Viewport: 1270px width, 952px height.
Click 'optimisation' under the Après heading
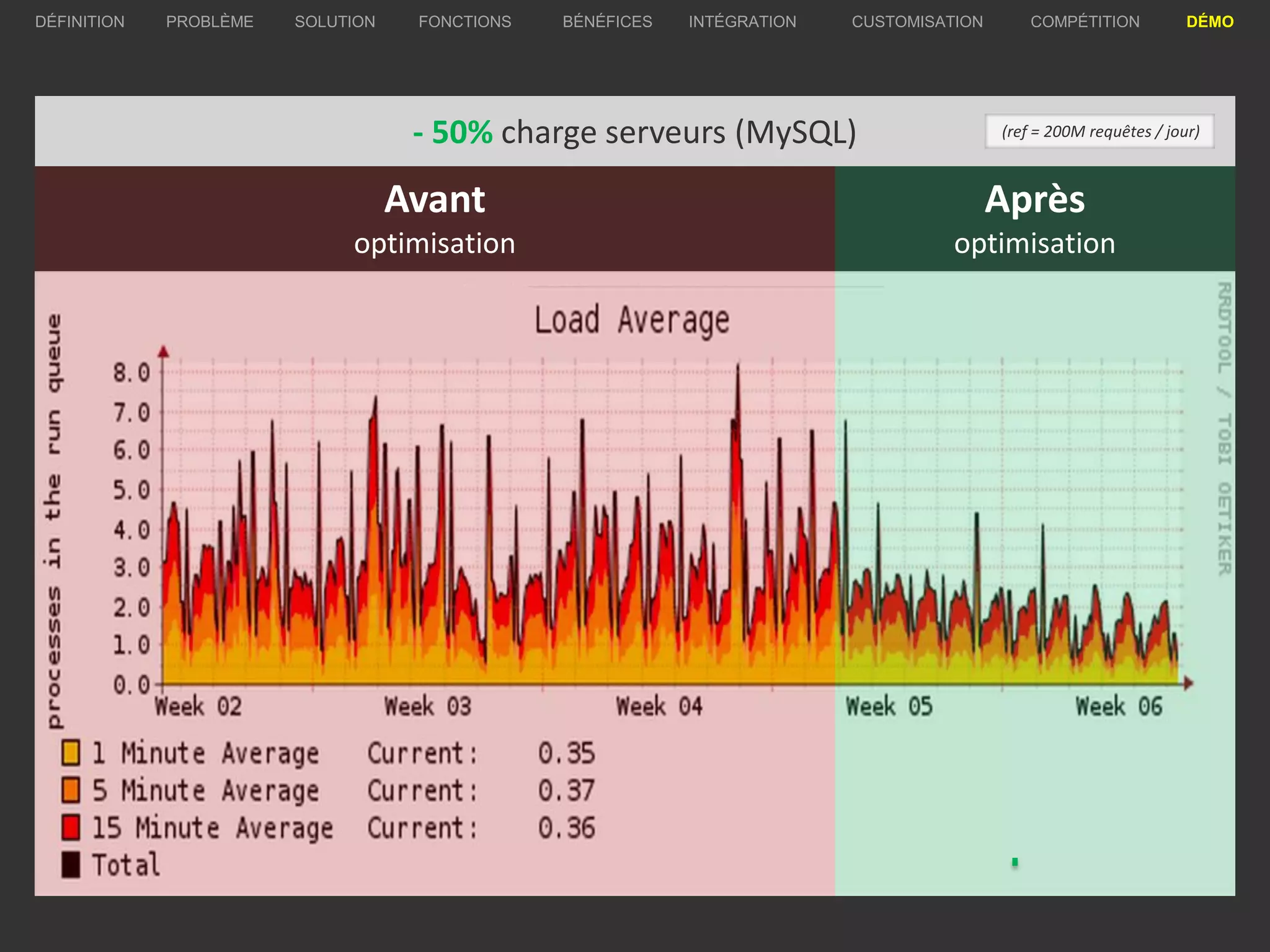1035,244
